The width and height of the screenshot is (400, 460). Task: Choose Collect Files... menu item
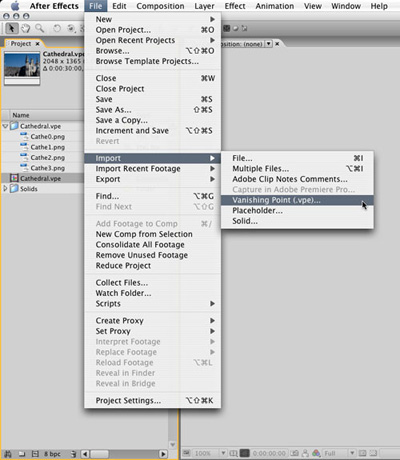click(153, 283)
